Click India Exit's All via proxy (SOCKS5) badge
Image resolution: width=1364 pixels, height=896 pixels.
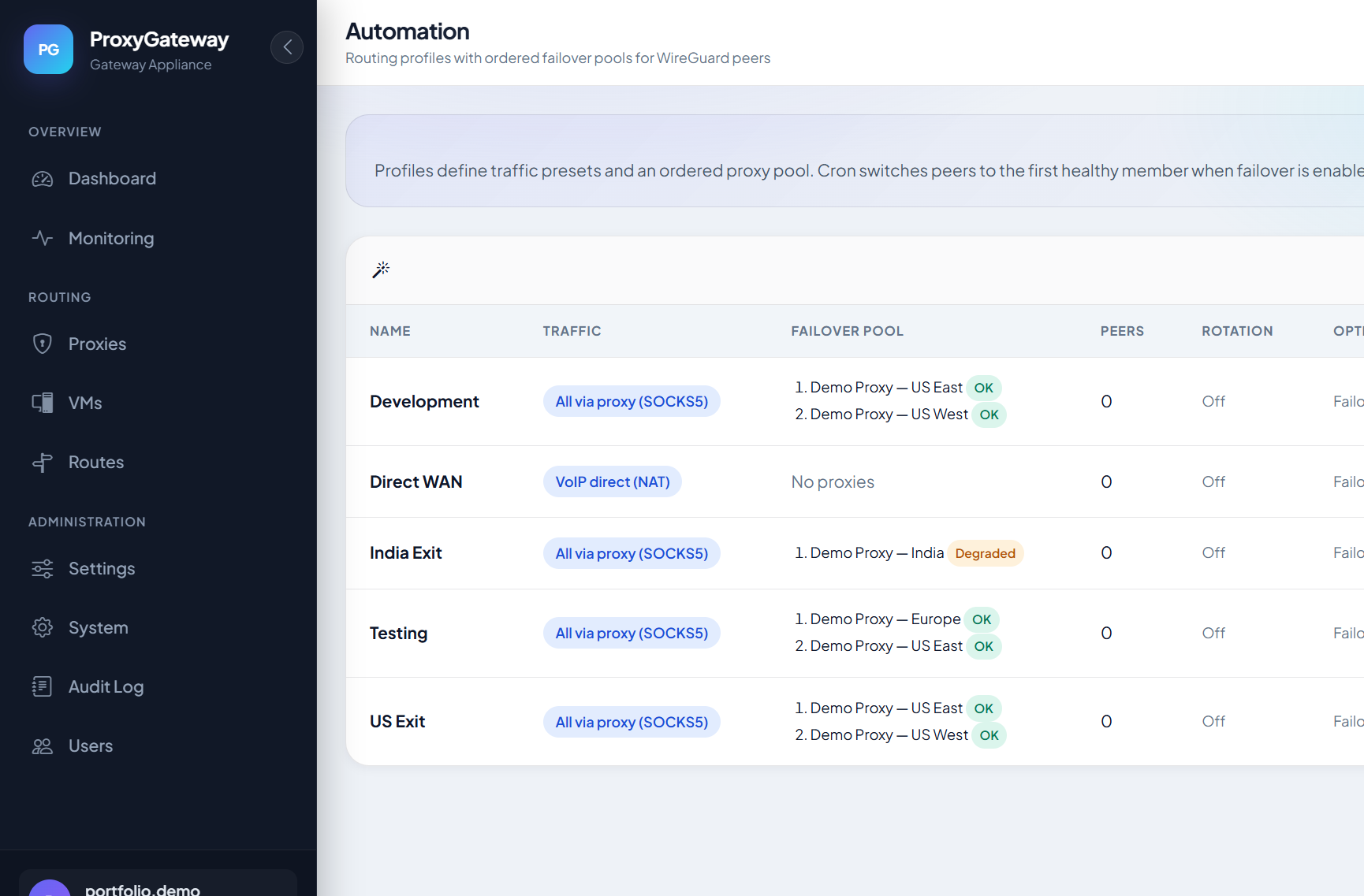pyautogui.click(x=632, y=553)
